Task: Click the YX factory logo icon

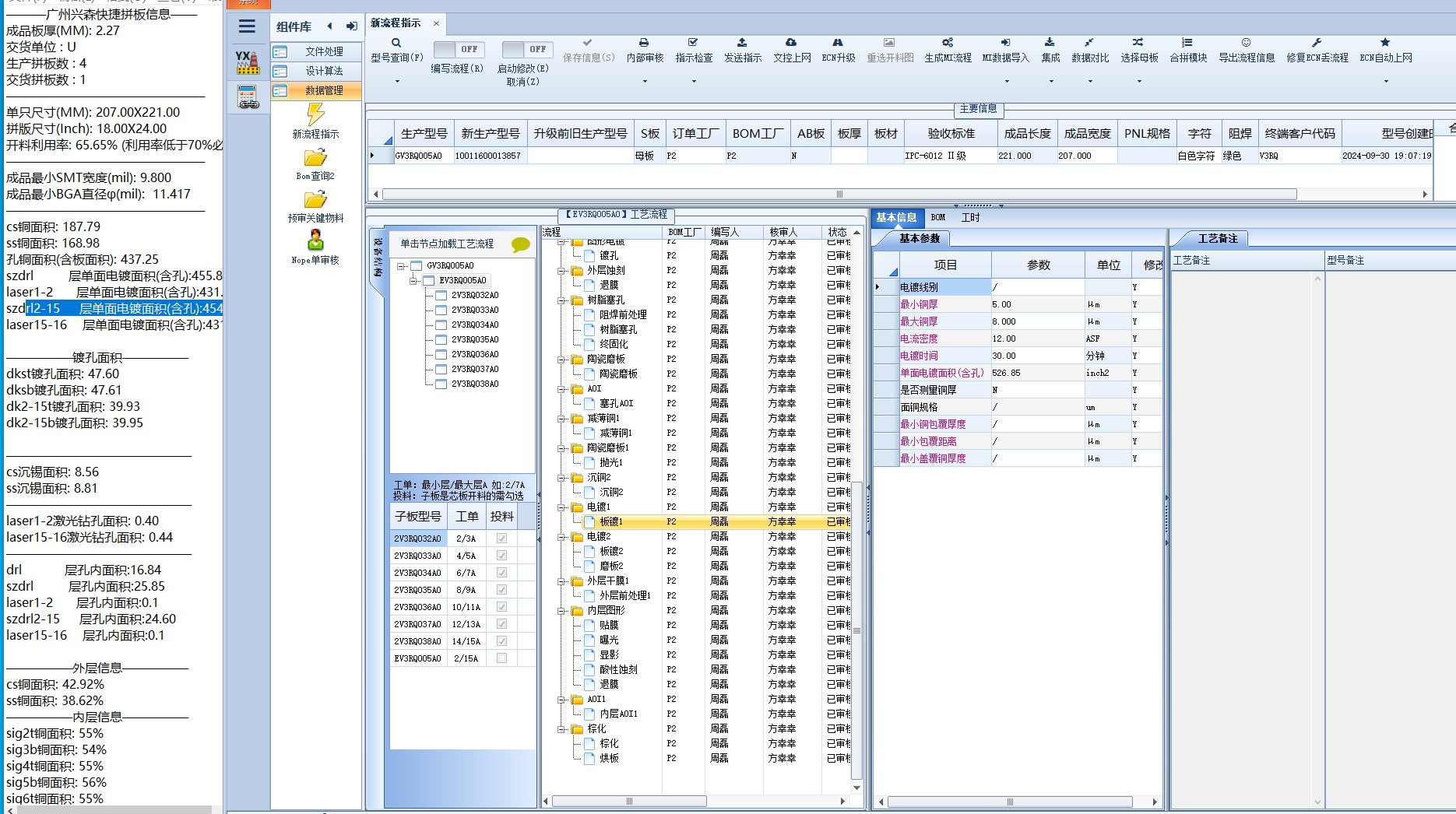Action: point(248,62)
